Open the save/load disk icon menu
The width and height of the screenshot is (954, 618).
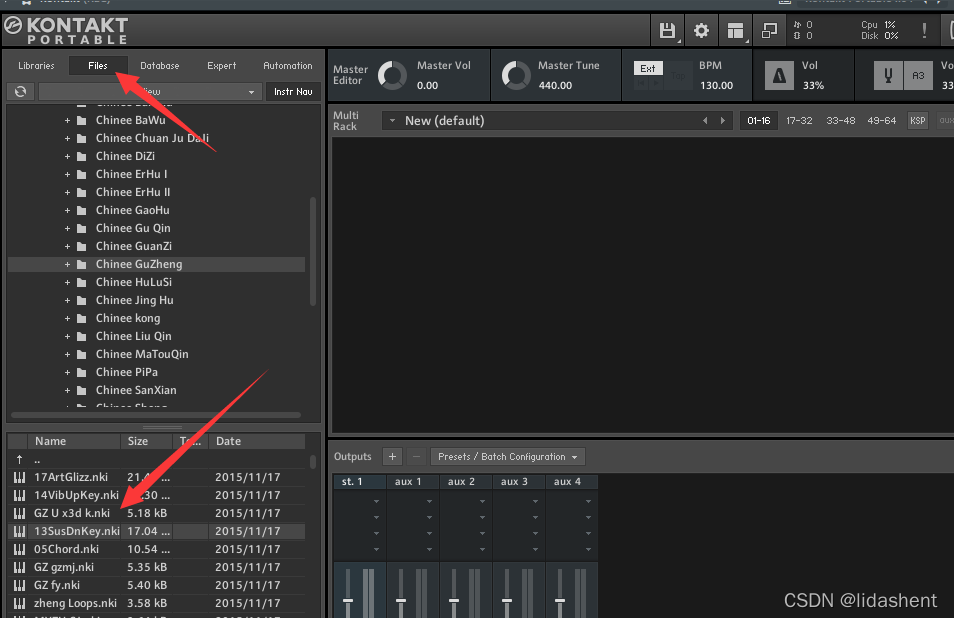pos(667,30)
